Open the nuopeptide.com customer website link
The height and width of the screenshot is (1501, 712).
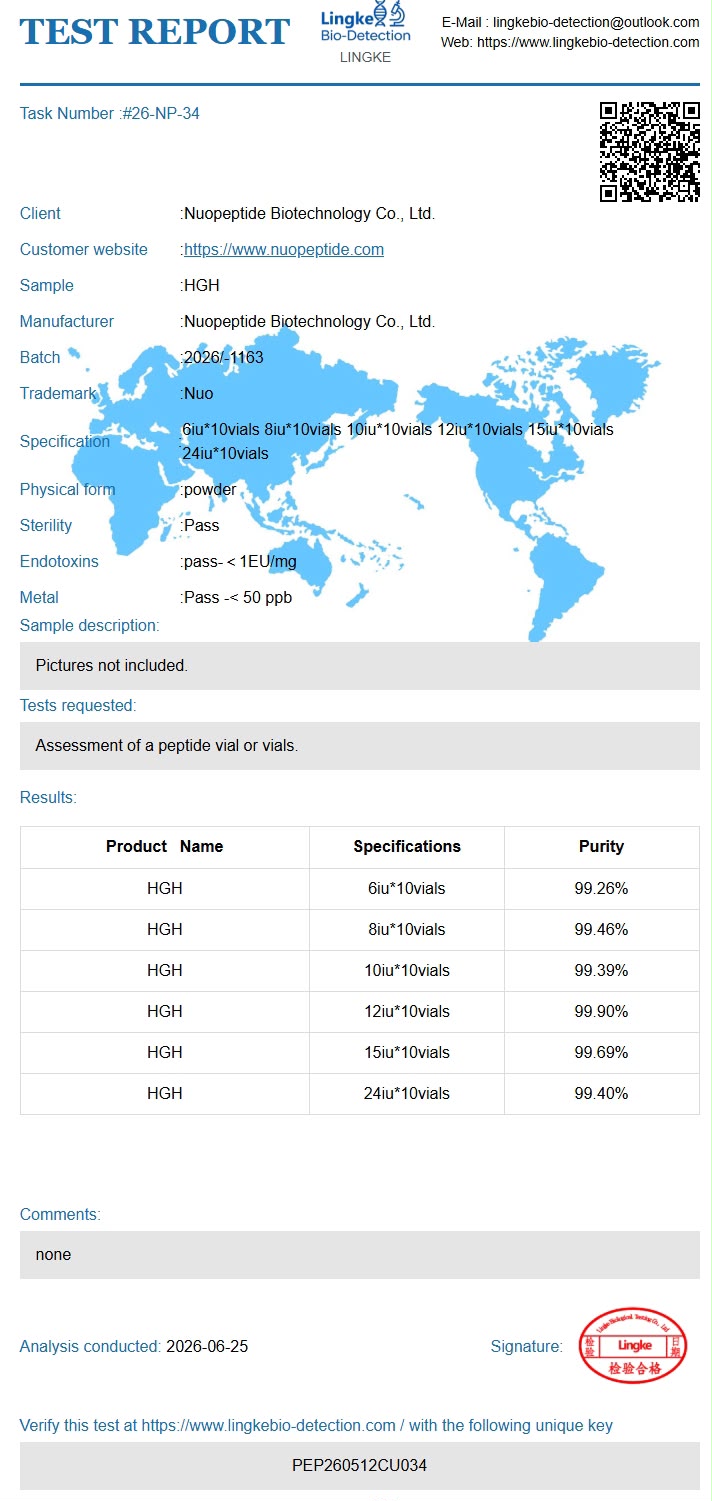[284, 249]
